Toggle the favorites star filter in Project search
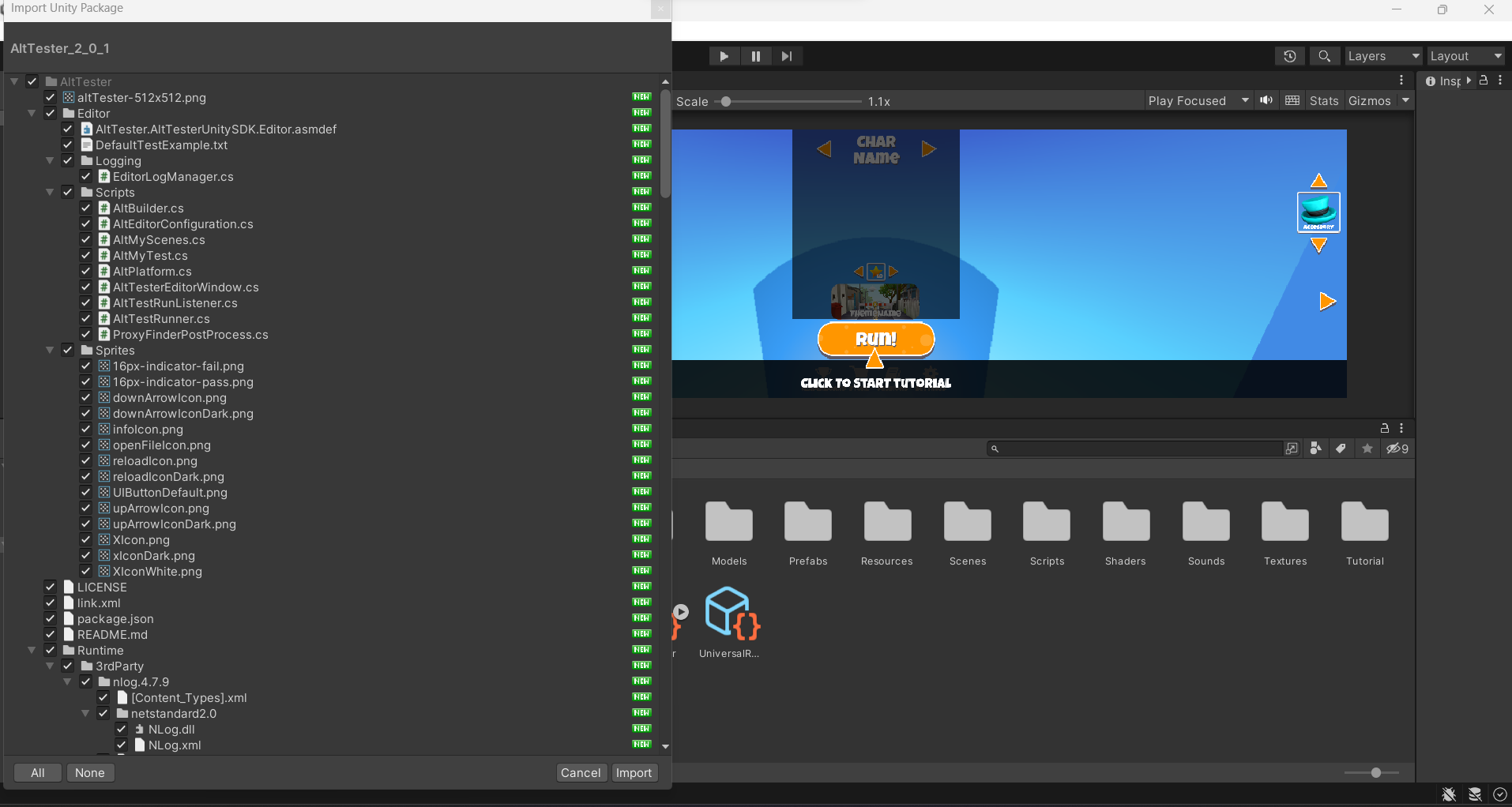The width and height of the screenshot is (1512, 807). tap(1367, 448)
